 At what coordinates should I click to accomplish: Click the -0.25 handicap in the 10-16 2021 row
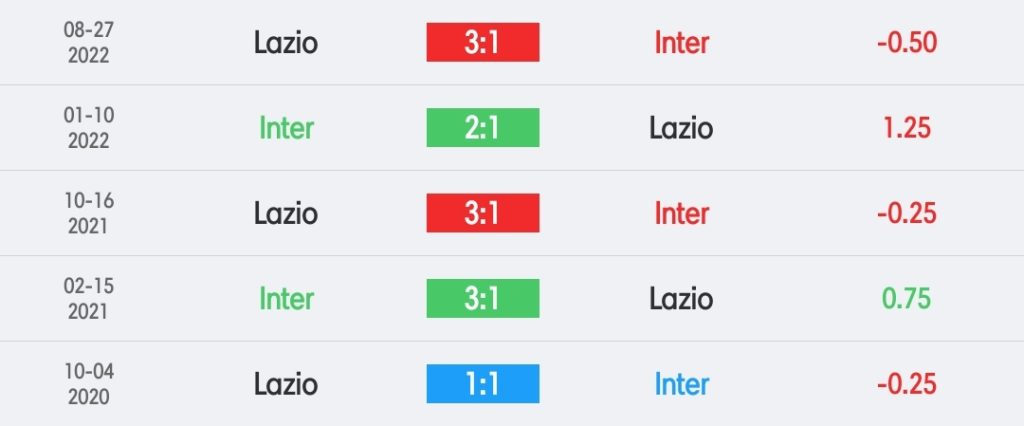906,213
